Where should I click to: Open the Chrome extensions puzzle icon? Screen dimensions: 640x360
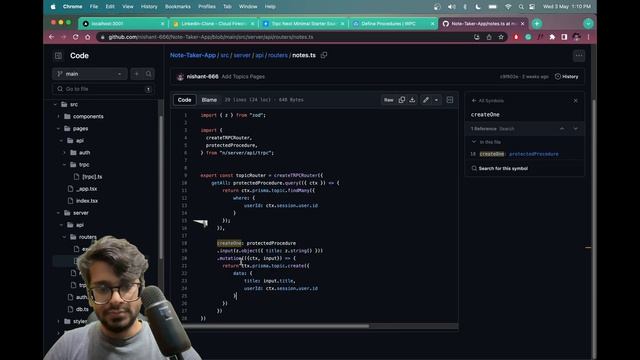(x=552, y=37)
